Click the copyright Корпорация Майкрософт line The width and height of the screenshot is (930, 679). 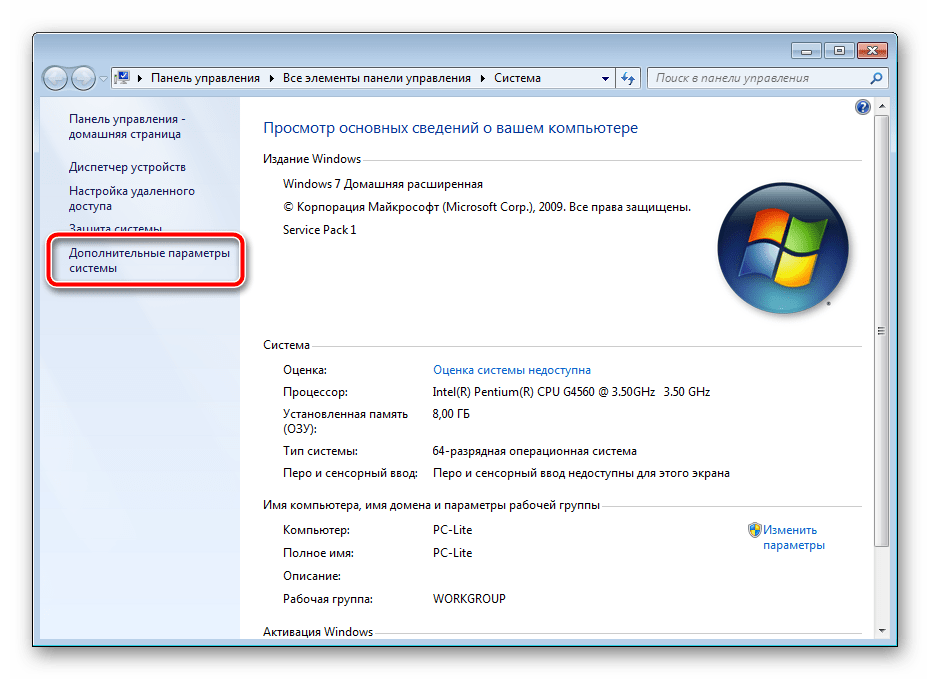487,207
